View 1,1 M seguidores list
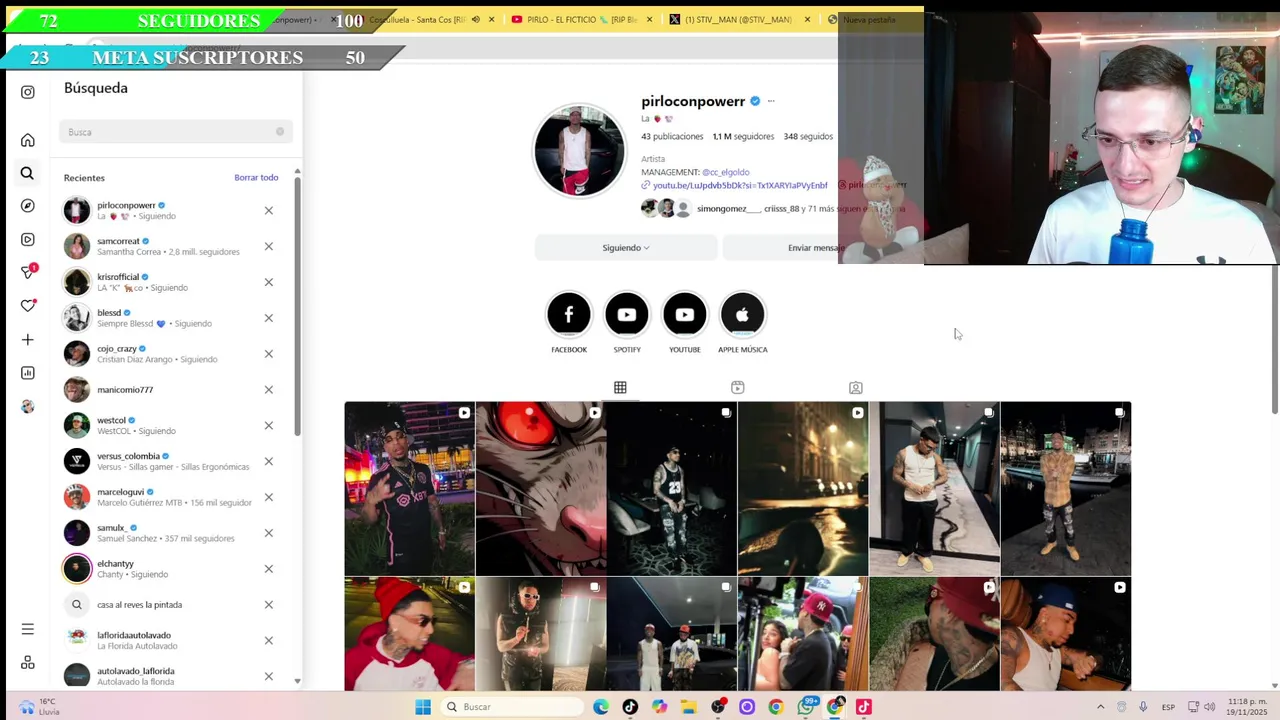This screenshot has width=1280, height=720. (743, 136)
